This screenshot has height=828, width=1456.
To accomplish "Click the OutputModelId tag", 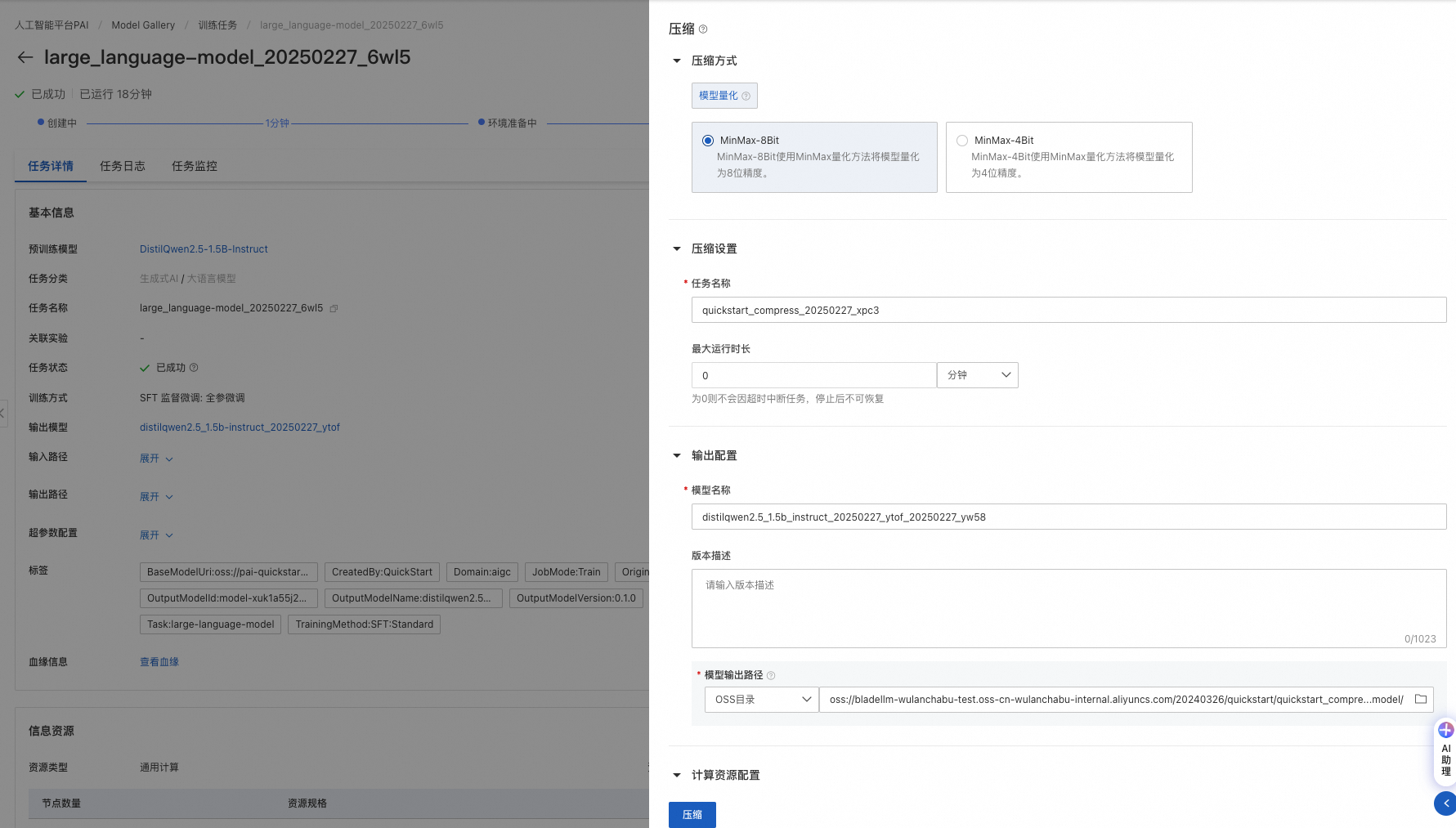I will tap(228, 598).
